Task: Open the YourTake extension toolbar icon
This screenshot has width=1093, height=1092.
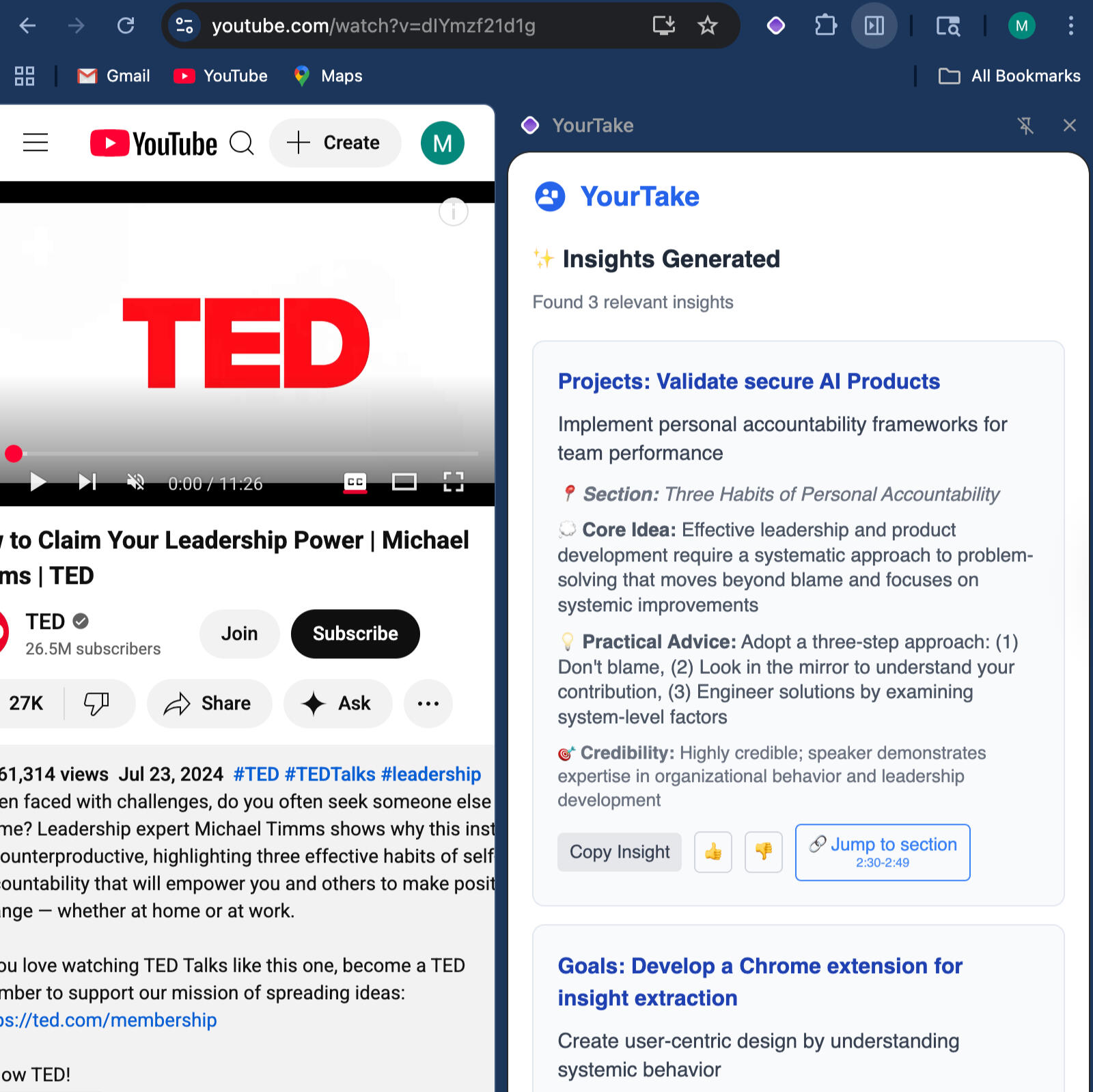Action: coord(776,26)
